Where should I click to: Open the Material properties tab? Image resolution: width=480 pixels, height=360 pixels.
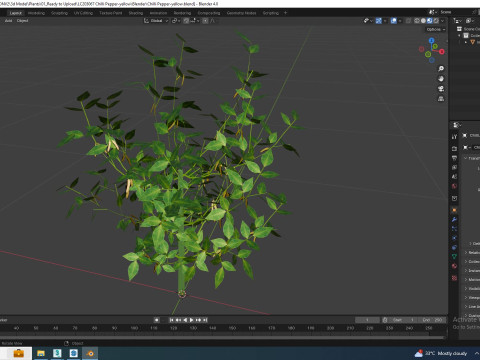pos(454,266)
